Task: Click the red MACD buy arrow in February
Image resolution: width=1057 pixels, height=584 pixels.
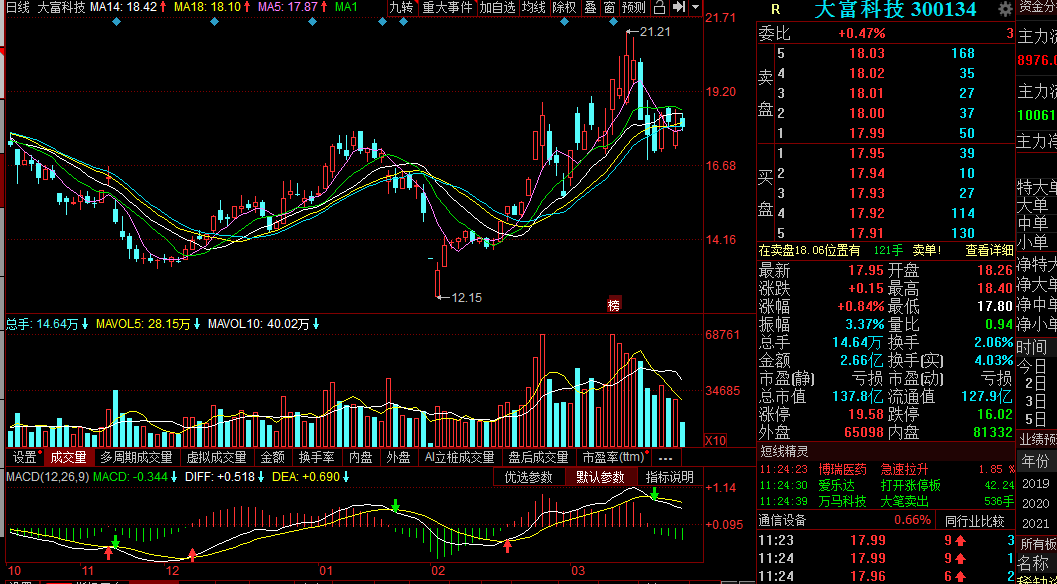Action: [508, 545]
